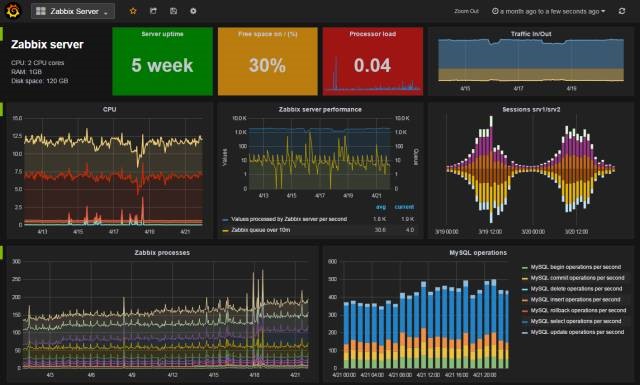Viewport: 640px width, 385px height.
Task: Click the clock icon in time picker
Action: (x=495, y=11)
